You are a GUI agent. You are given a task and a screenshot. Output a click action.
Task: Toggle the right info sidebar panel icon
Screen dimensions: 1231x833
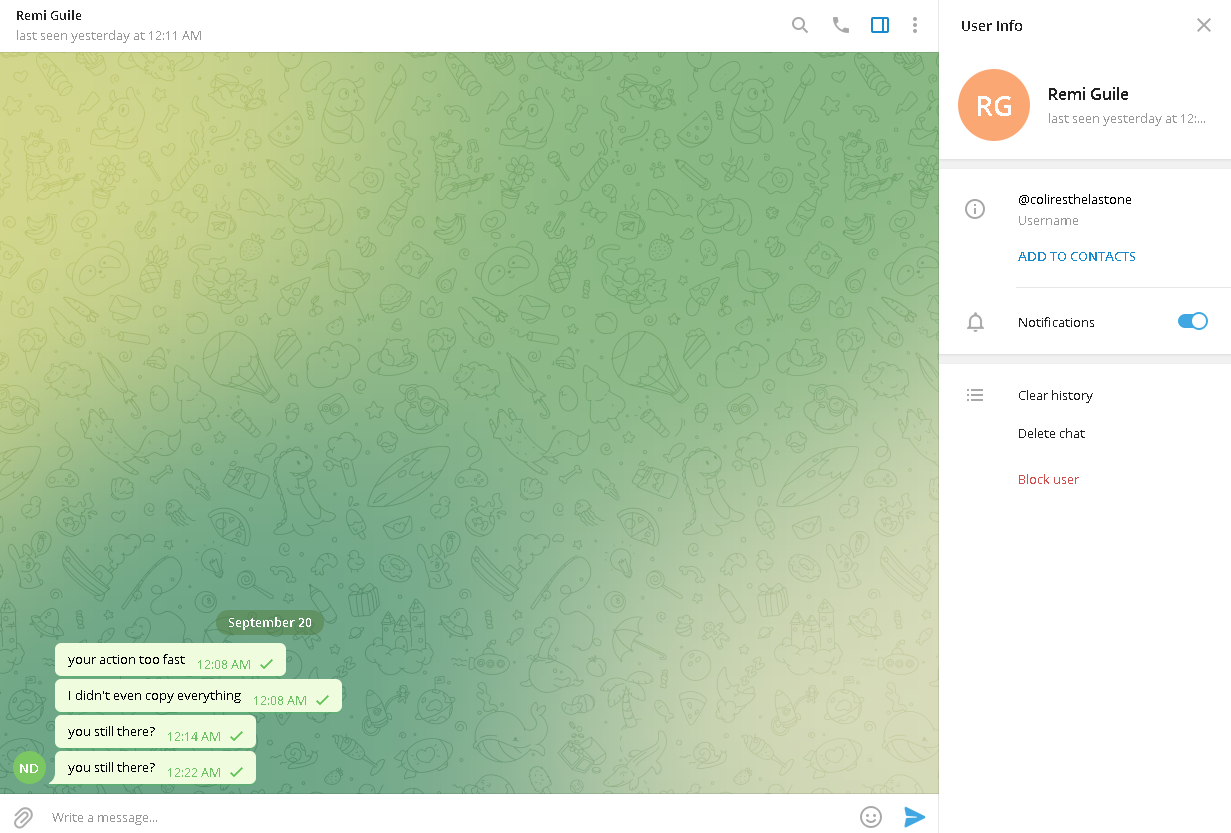coord(880,25)
